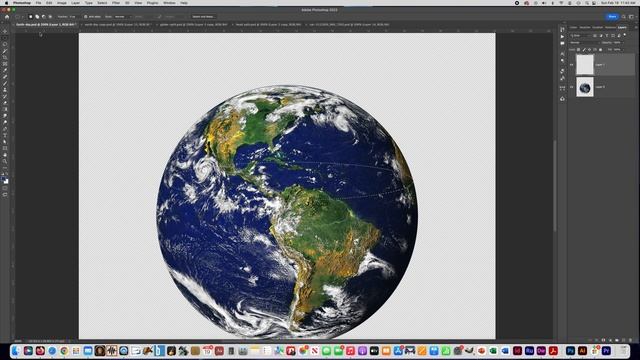Go to Photoshop Home screen icon
Screen dimensions: 640x360
(7, 17)
